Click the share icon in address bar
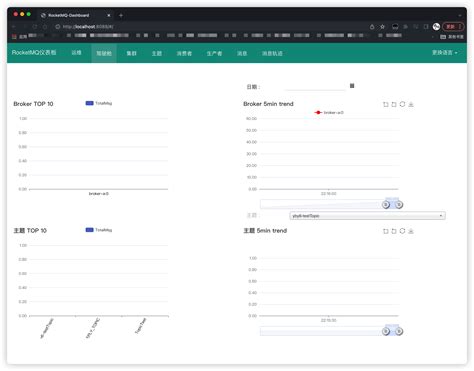Viewport: 474px width, 371px height. 372,27
